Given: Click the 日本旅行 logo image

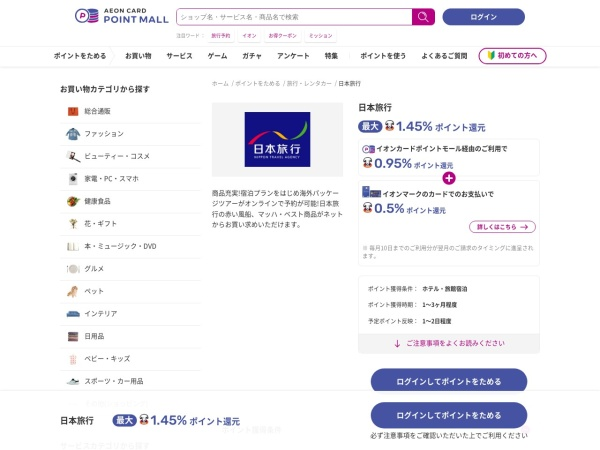Looking at the screenshot, I should point(277,139).
